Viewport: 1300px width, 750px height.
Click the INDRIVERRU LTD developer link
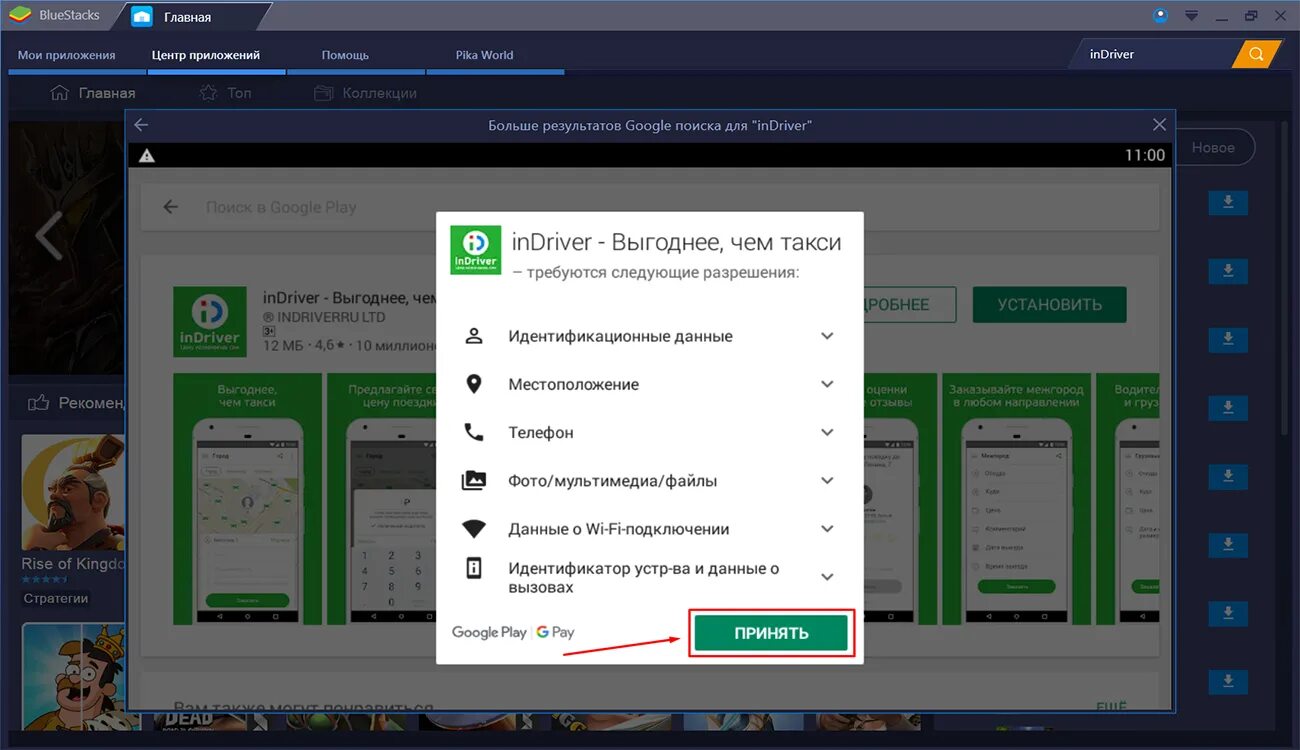[324, 317]
